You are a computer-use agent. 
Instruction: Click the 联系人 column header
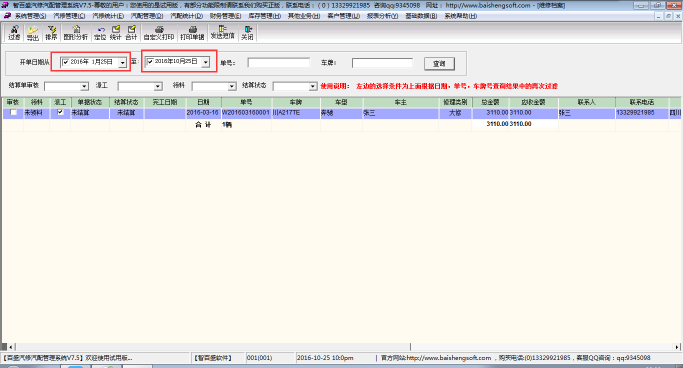(587, 102)
